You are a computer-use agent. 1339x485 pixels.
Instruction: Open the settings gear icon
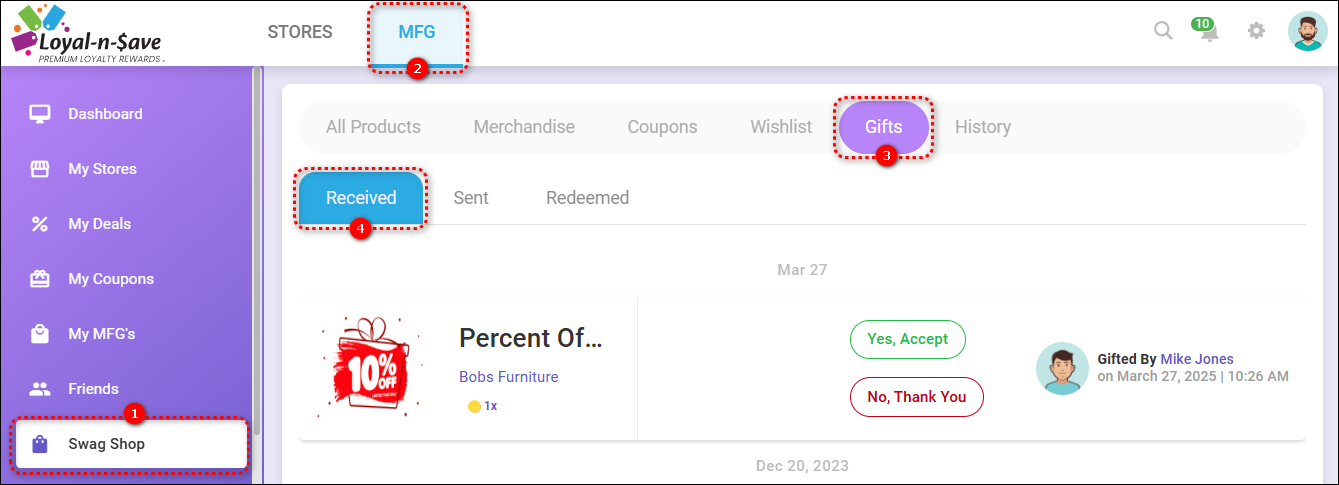click(1256, 31)
